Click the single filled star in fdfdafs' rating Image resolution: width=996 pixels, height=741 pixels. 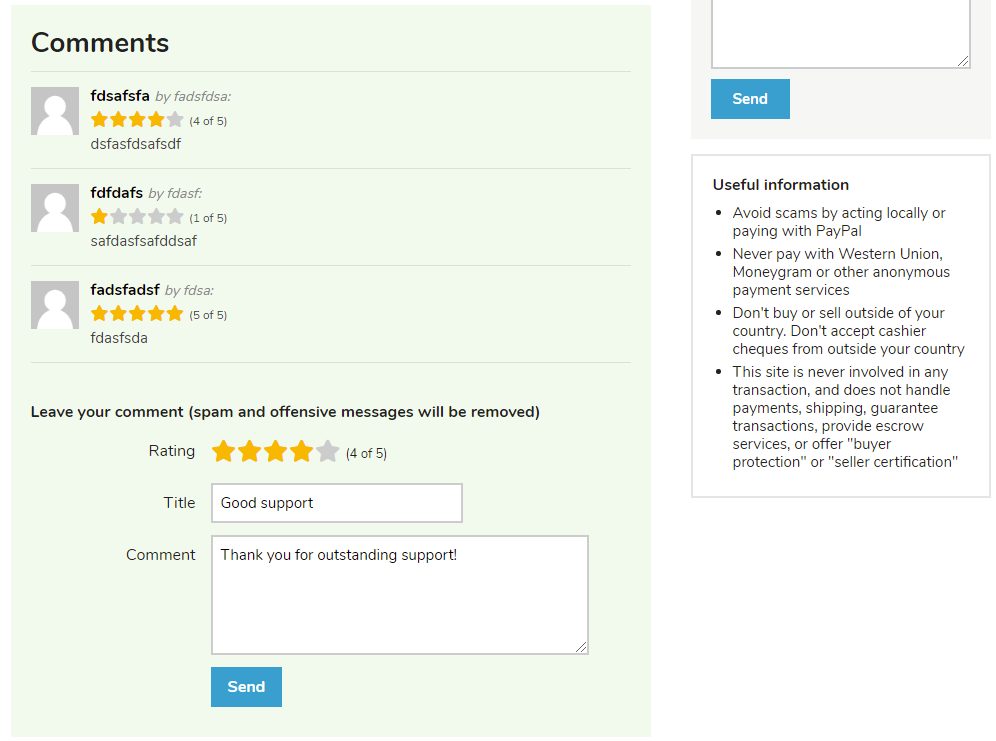click(98, 216)
